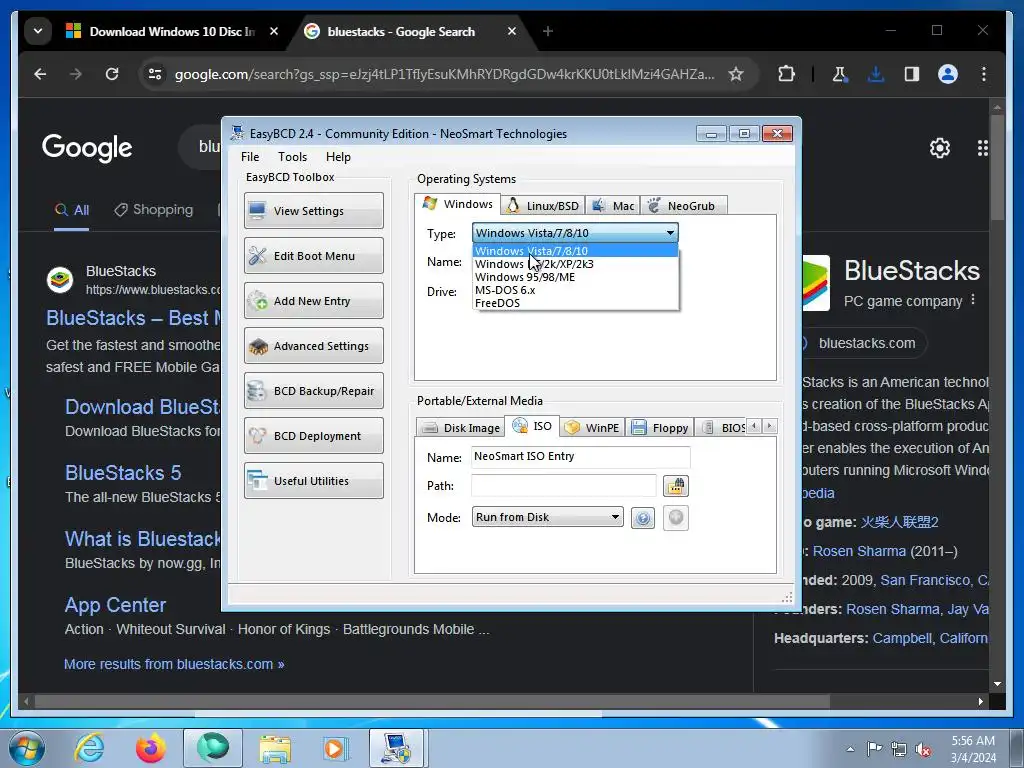
Task: Switch to the BIOS media tab
Action: click(722, 428)
